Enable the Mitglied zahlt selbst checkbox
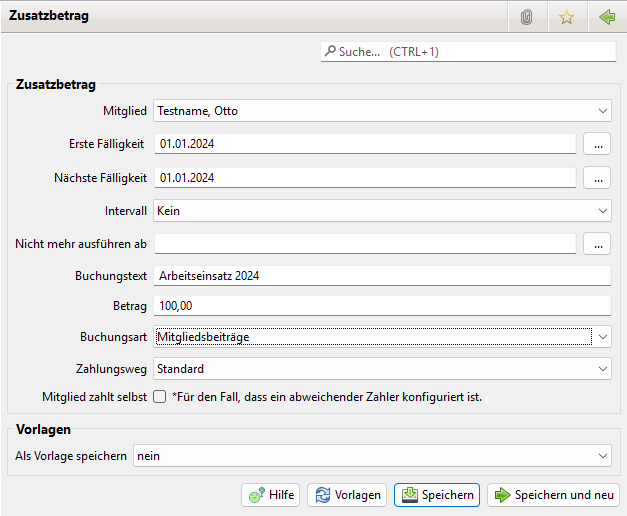The height and width of the screenshot is (516, 627). [159, 397]
